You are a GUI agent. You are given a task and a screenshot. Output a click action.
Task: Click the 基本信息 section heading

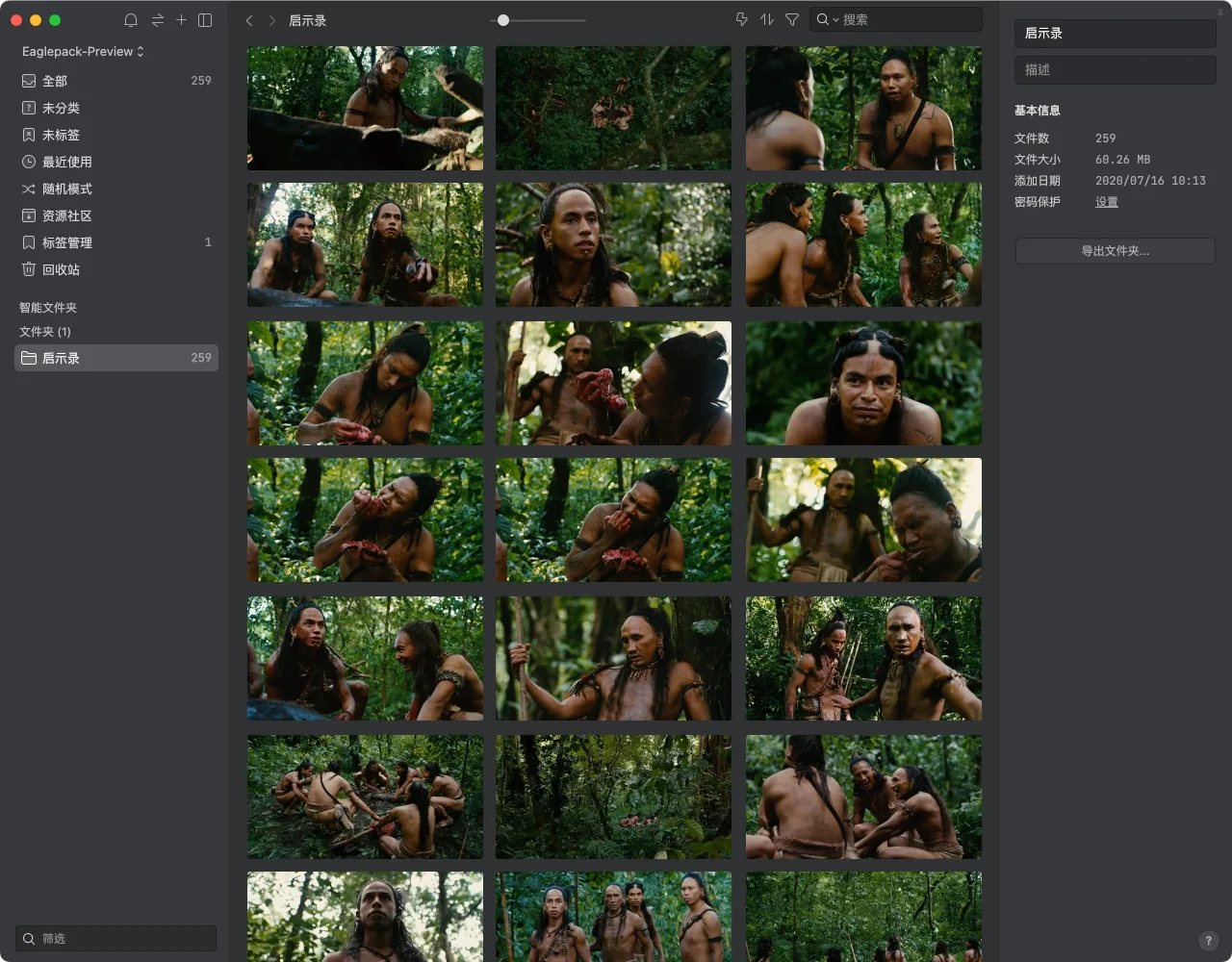[x=1038, y=111]
